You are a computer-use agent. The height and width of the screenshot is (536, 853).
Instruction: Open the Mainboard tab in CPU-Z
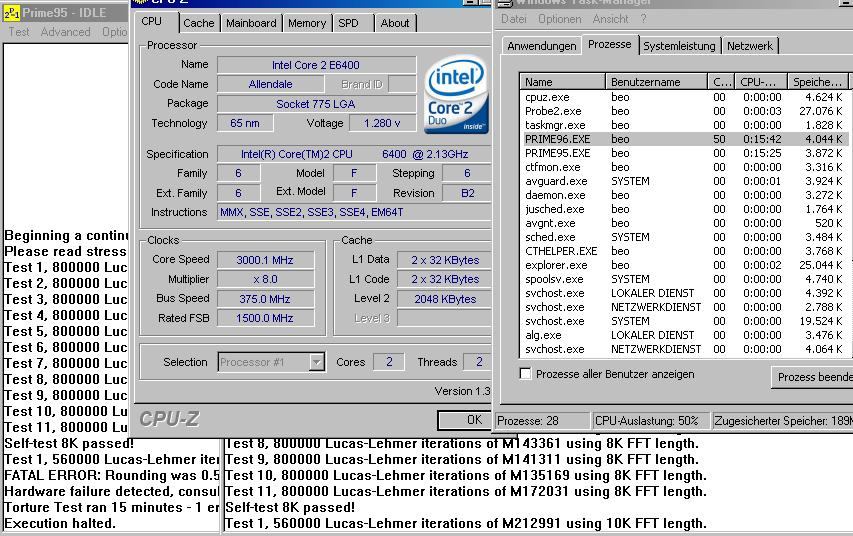tap(251, 23)
